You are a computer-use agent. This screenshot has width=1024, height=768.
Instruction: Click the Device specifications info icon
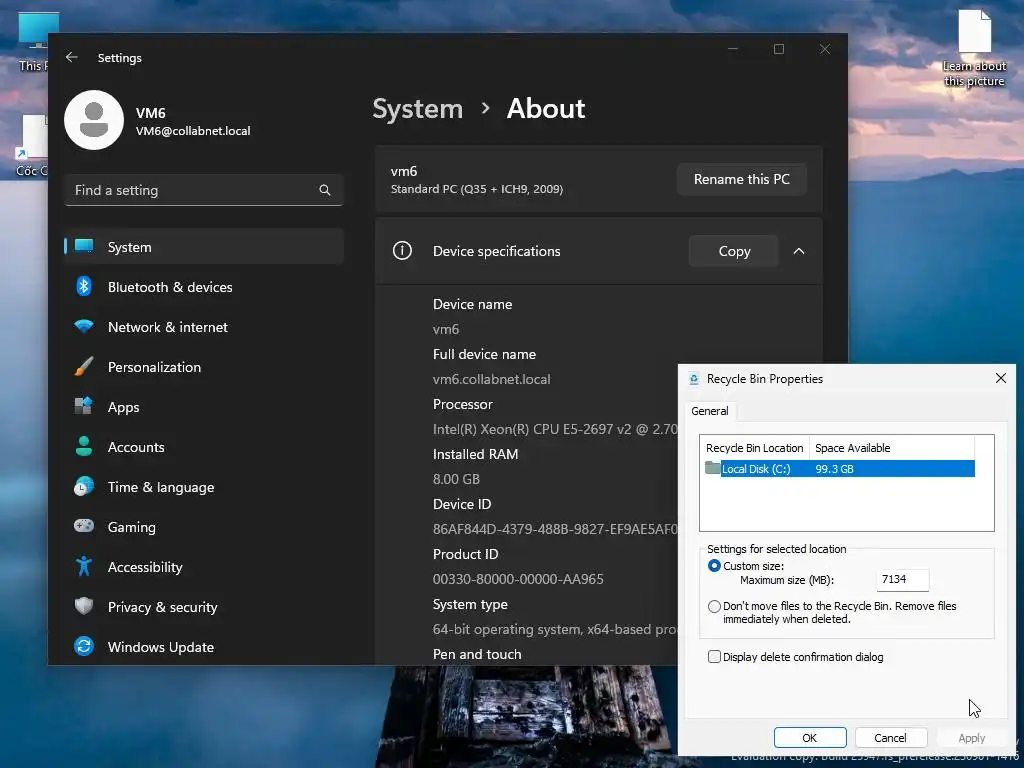(x=402, y=251)
